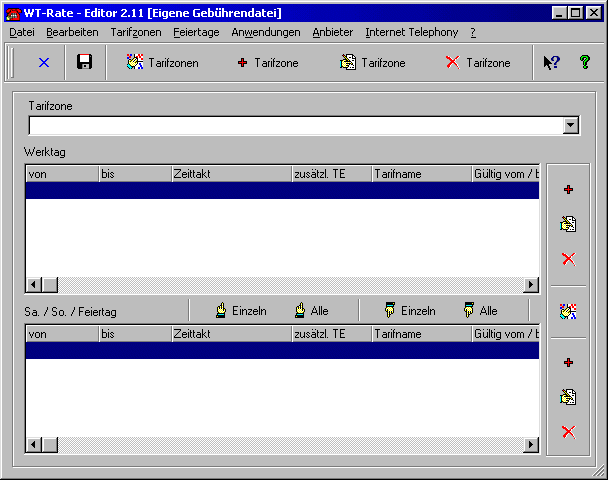Open the Internet Telephony menu
The image size is (608, 480).
pyautogui.click(x=411, y=32)
